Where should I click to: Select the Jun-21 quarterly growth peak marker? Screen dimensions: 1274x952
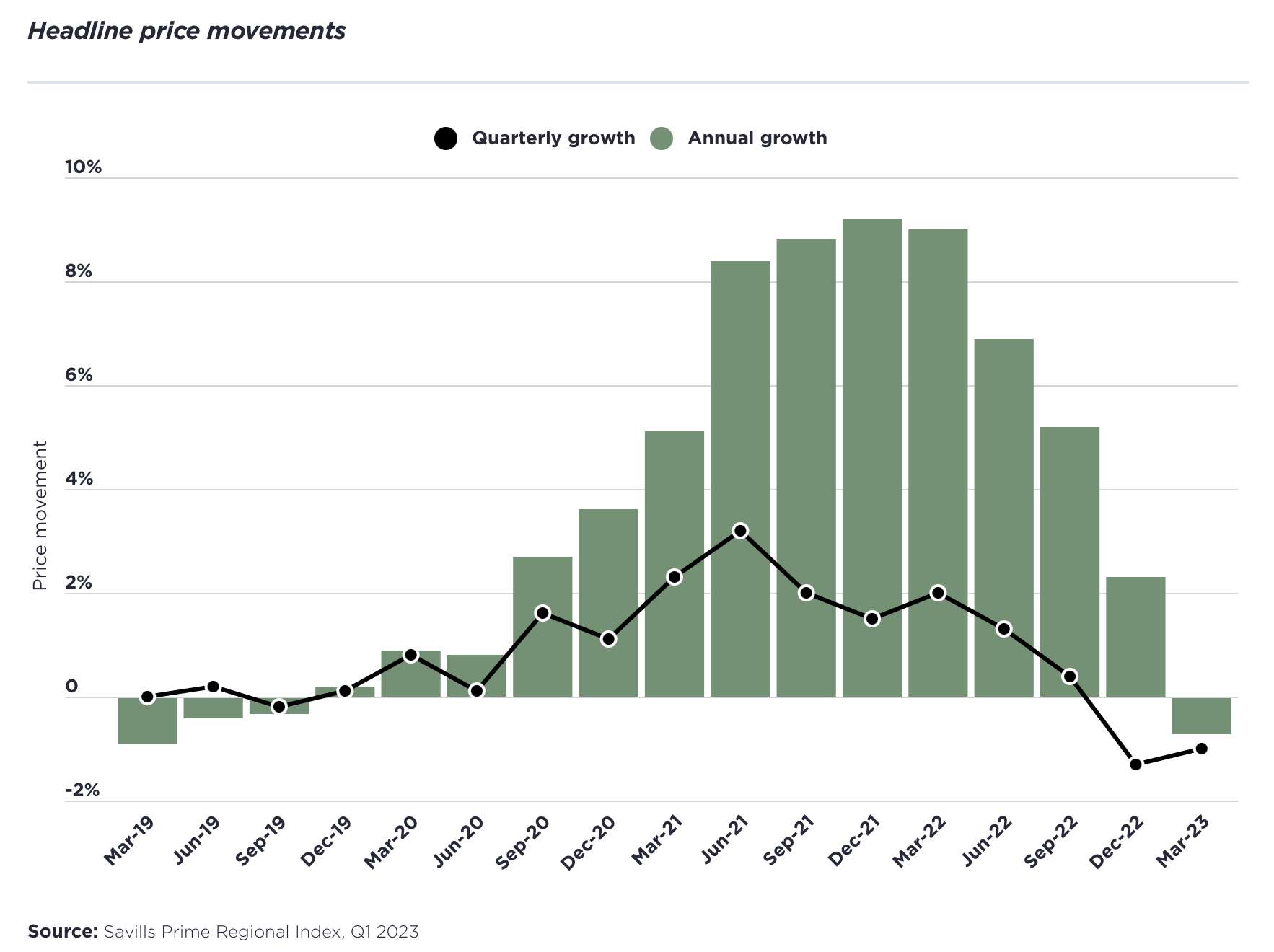coord(740,531)
